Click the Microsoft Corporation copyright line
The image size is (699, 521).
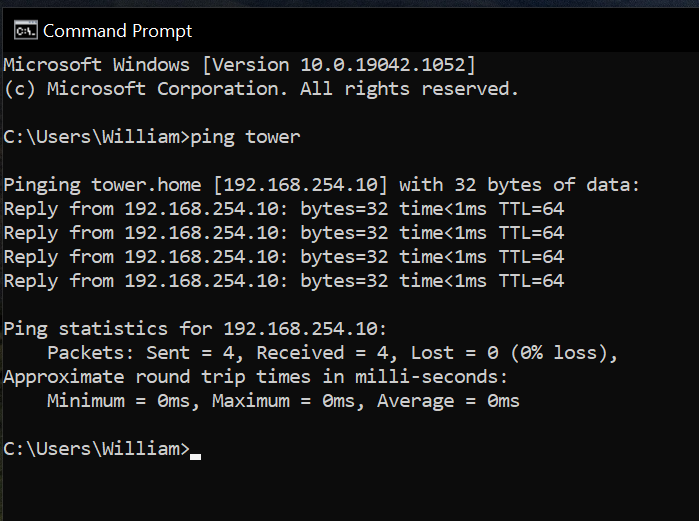[x=261, y=89]
